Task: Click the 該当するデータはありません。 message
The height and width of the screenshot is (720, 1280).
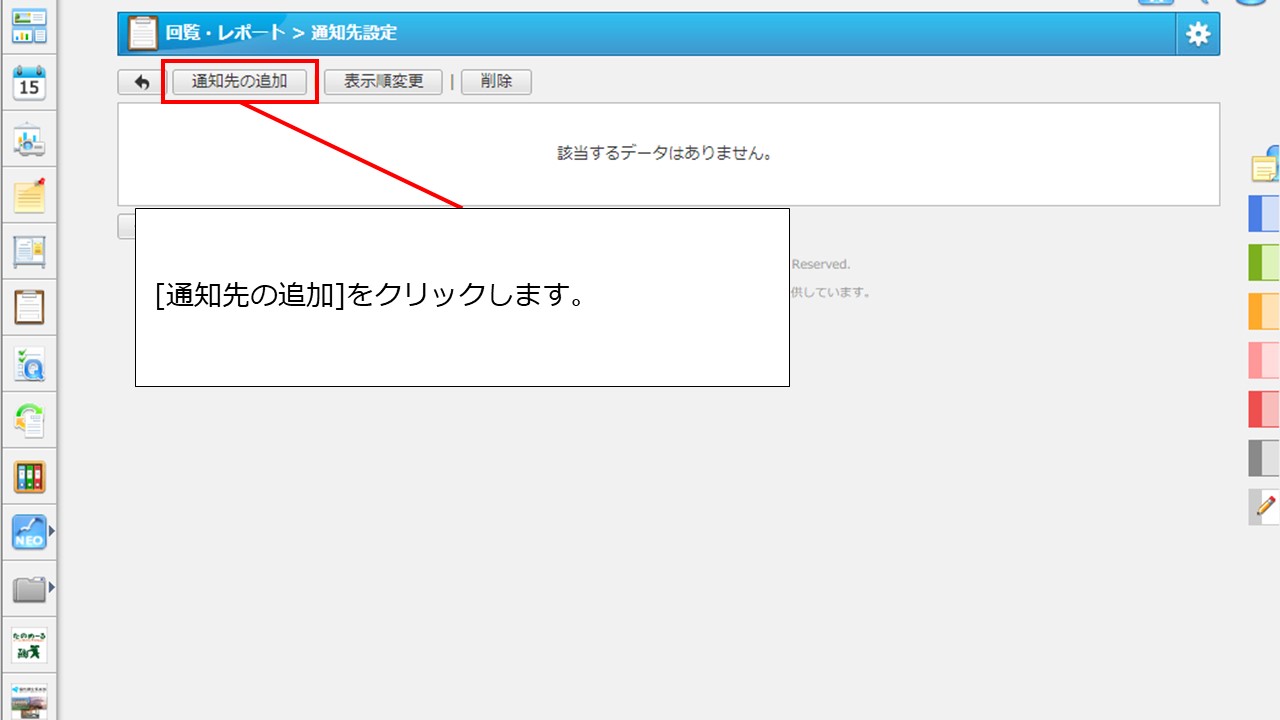Action: [x=665, y=154]
